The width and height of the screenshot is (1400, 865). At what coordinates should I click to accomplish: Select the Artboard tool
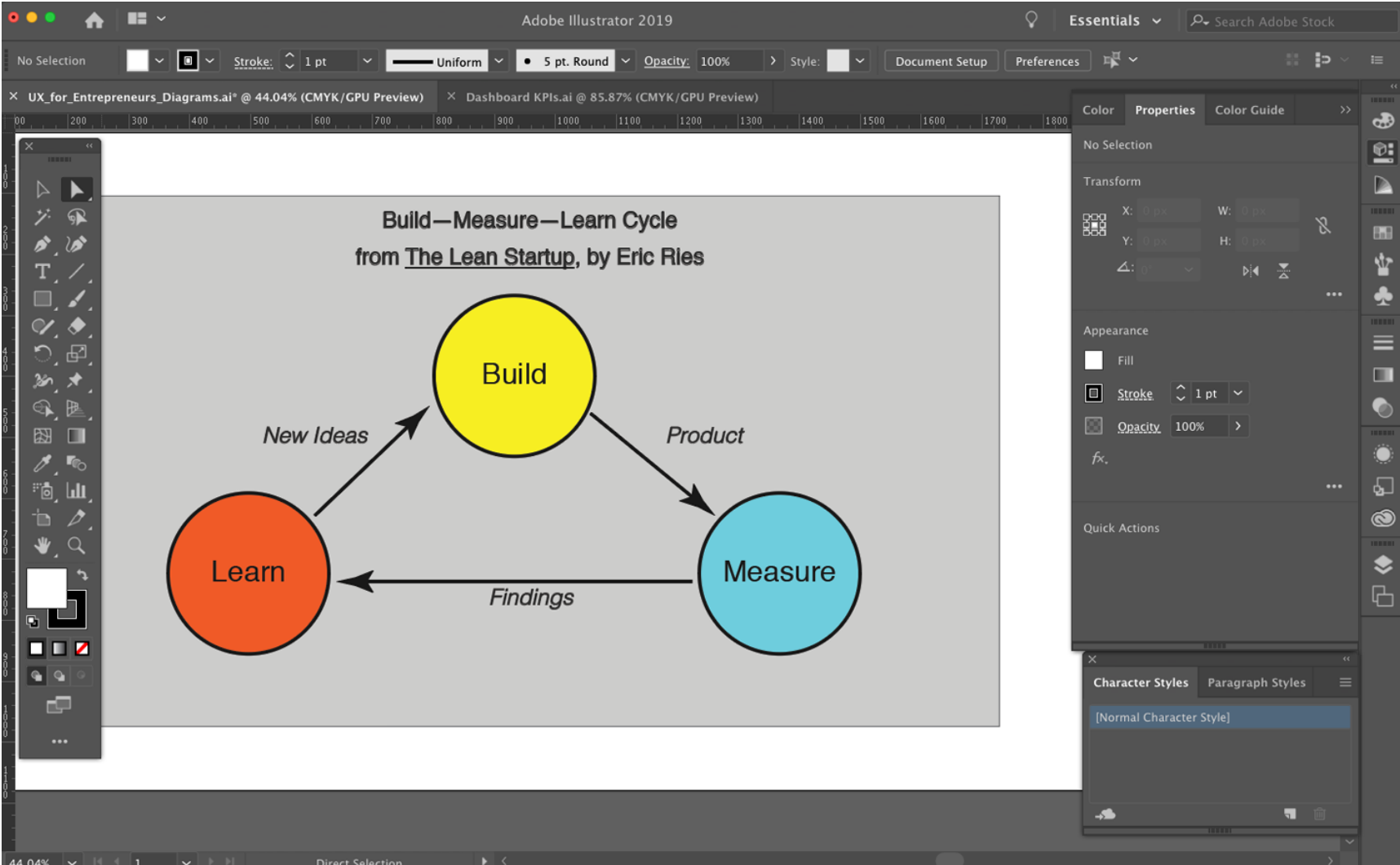42,518
